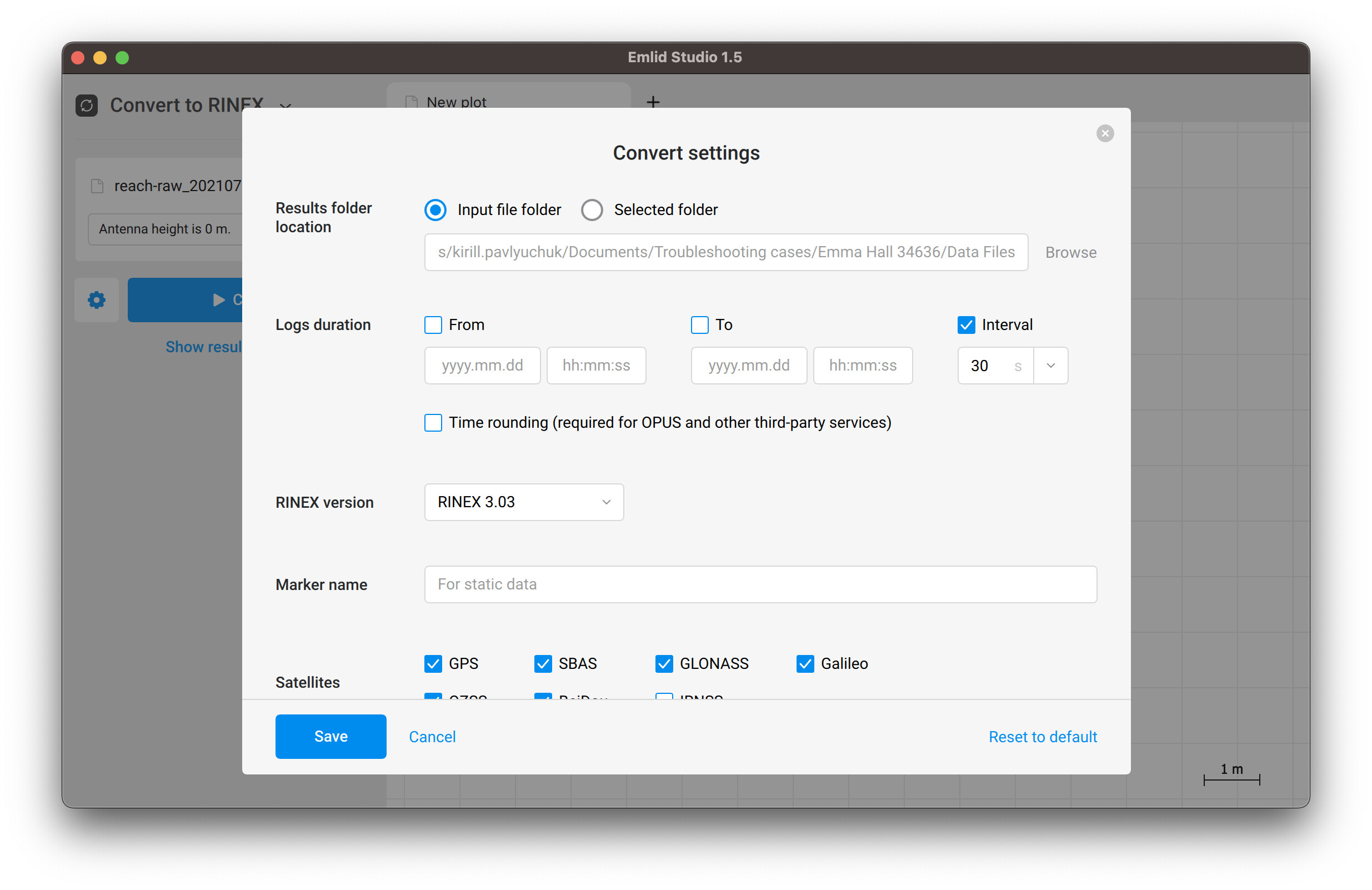This screenshot has height=890, width=1372.
Task: Enable the To checkbox
Action: [699, 325]
